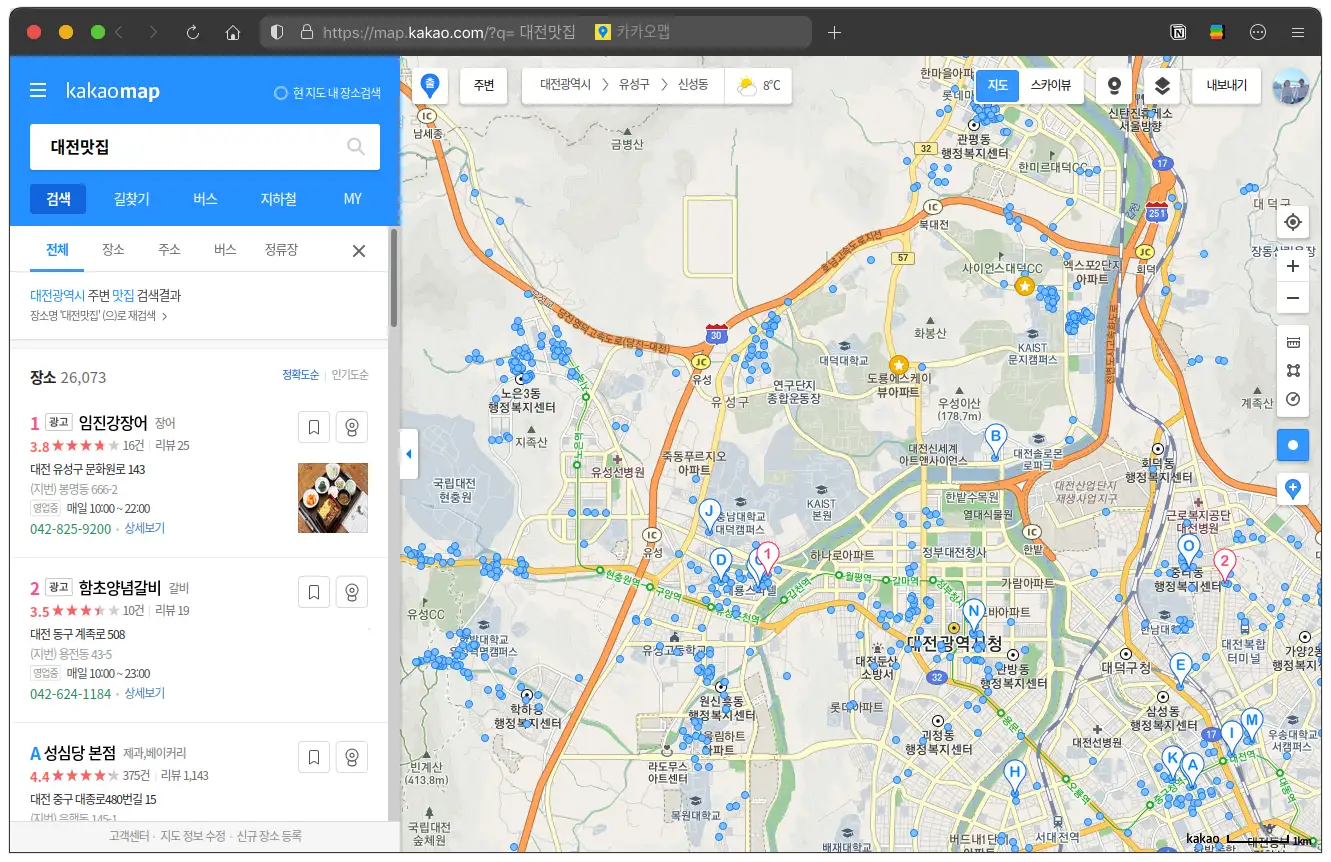The width and height of the screenshot is (1331, 862).
Task: Open 상세보기 for 임진강장어
Action: click(145, 529)
